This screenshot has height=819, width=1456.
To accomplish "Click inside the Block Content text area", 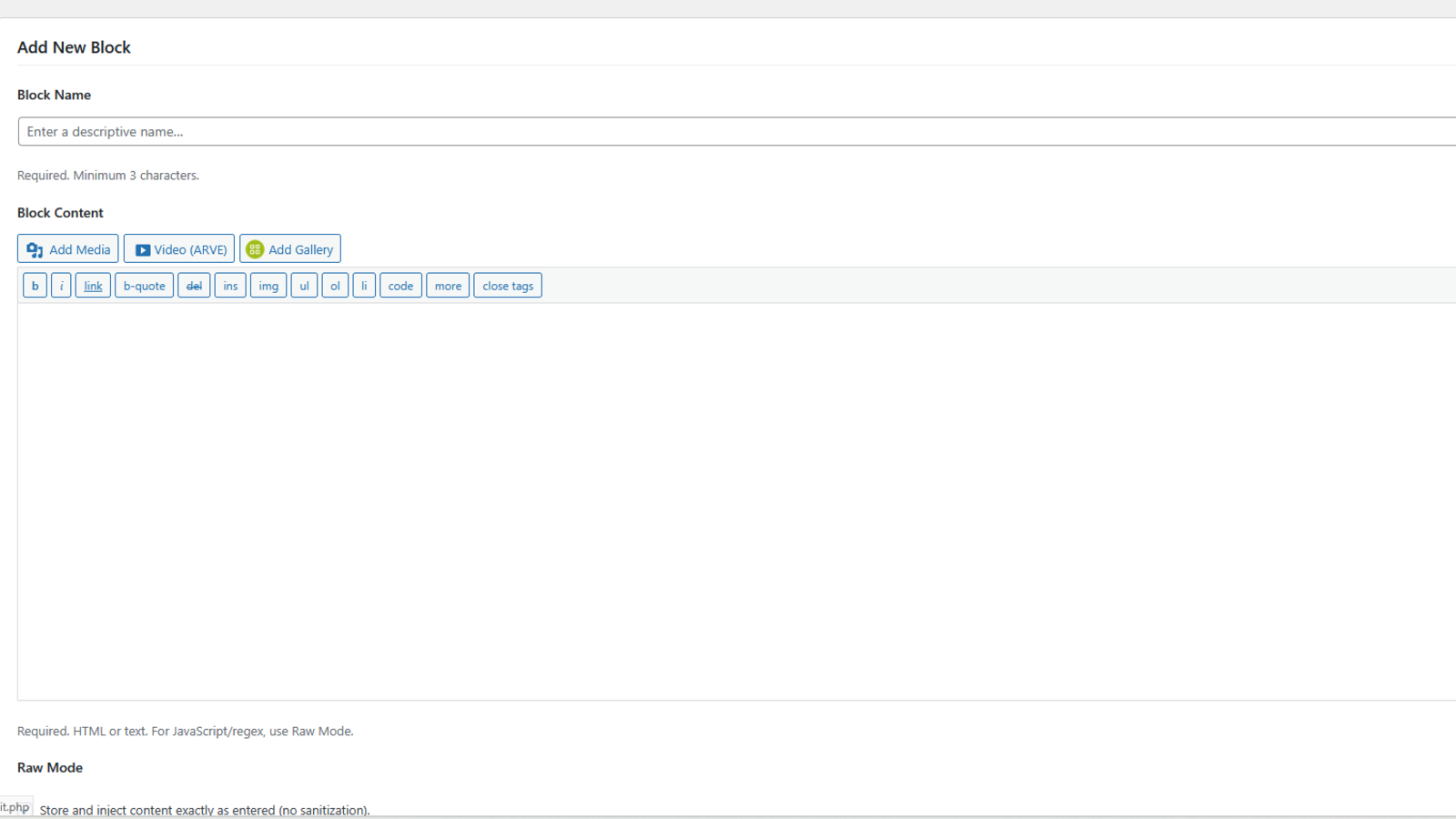I will click(728, 500).
